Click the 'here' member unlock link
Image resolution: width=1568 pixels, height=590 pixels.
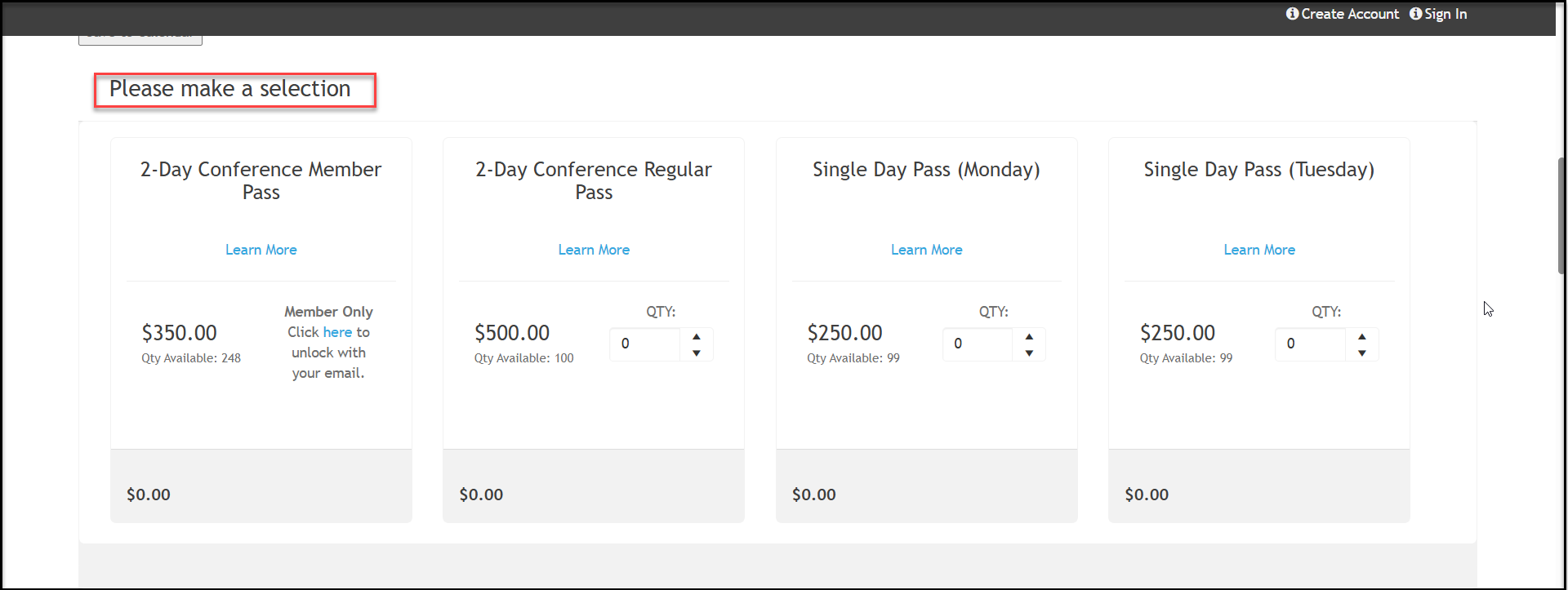click(337, 332)
